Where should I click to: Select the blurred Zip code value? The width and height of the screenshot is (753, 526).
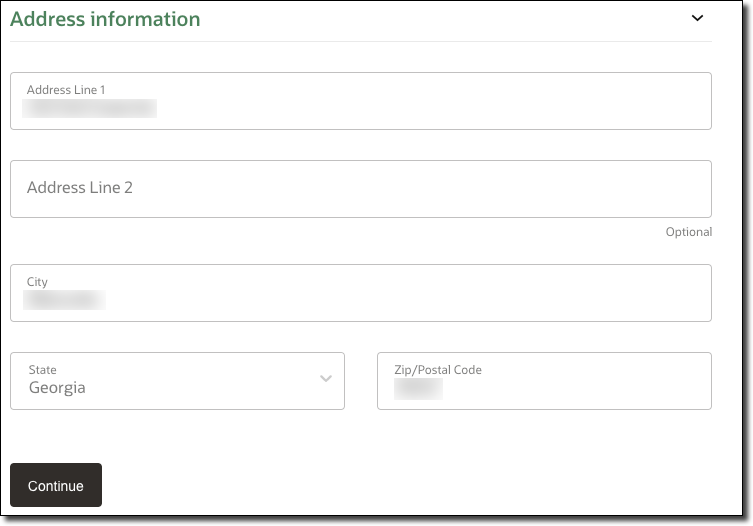[418, 388]
